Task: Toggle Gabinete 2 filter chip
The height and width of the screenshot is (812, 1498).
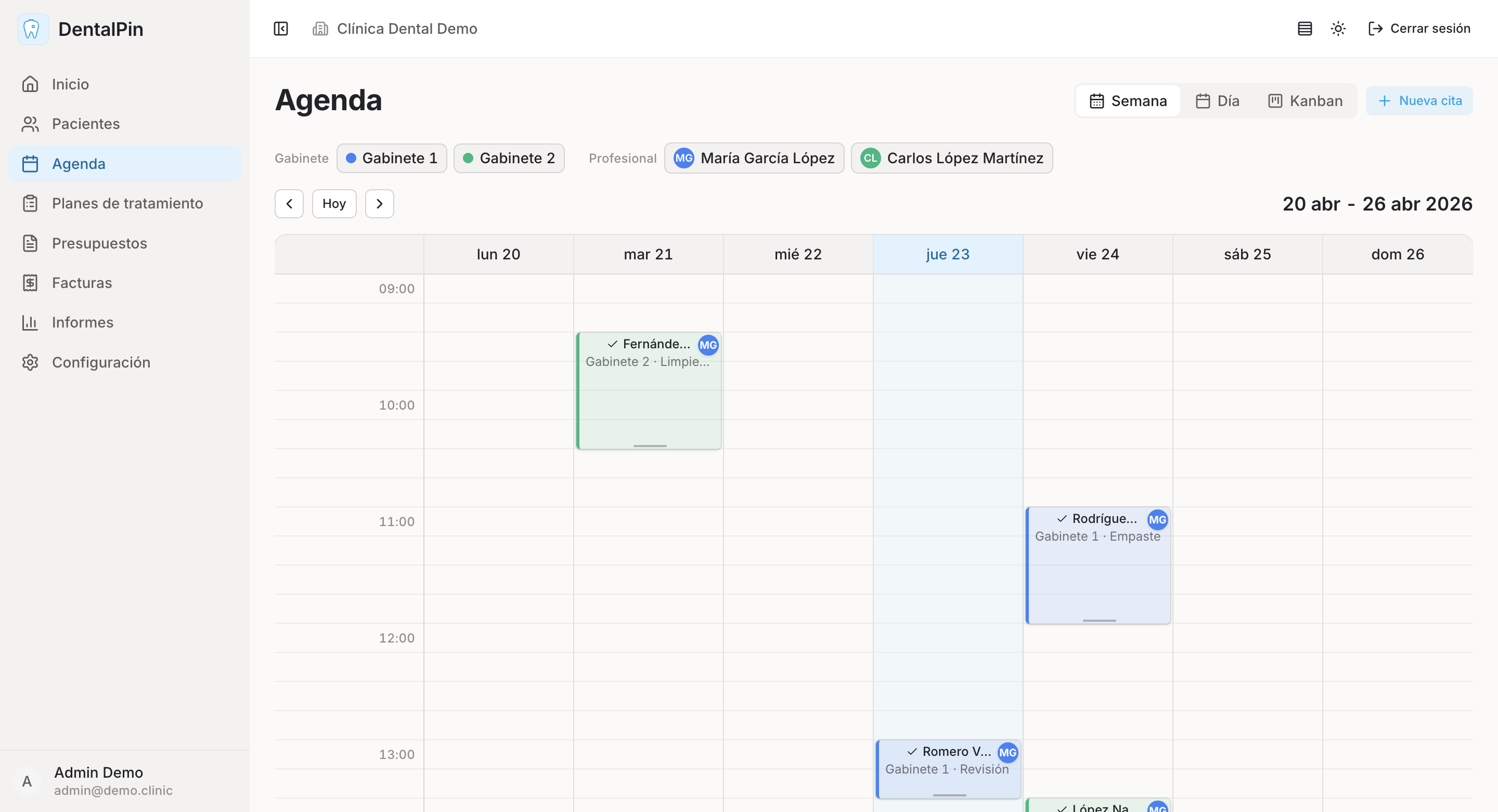Action: point(509,158)
